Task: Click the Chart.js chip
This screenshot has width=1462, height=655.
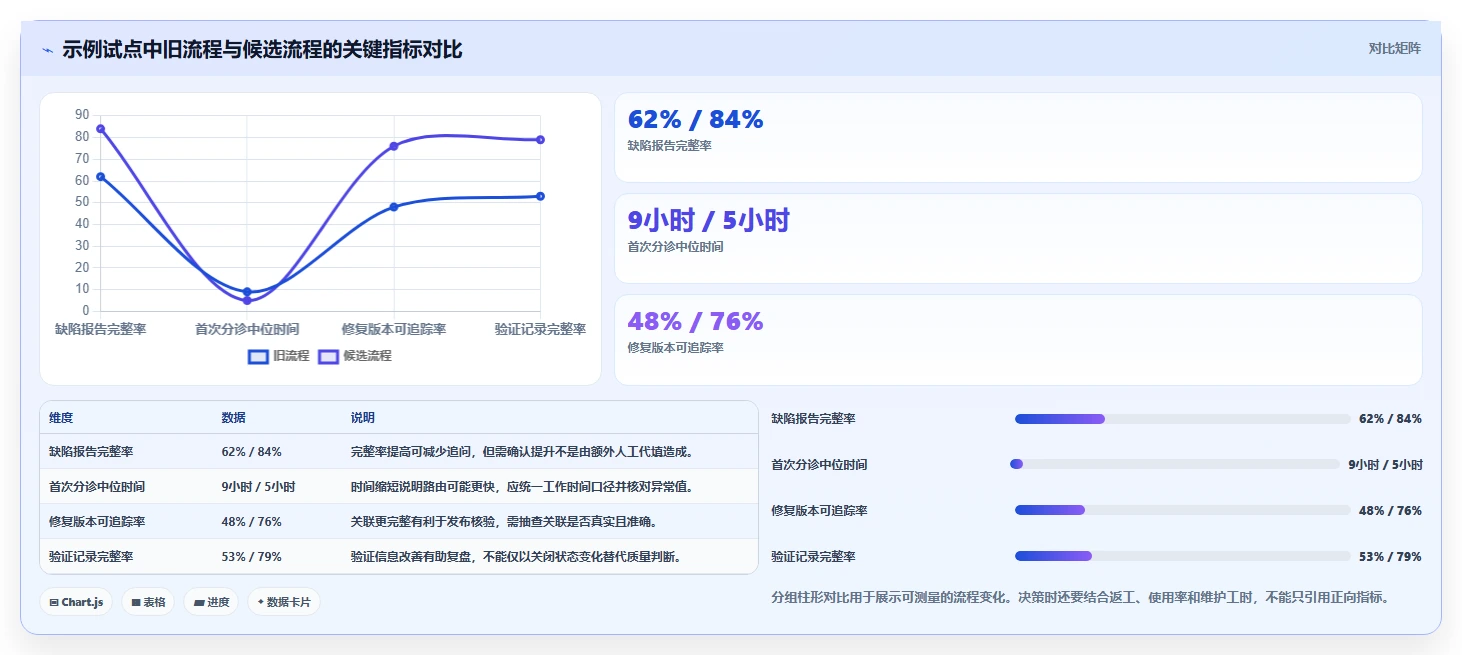Action: (x=76, y=602)
